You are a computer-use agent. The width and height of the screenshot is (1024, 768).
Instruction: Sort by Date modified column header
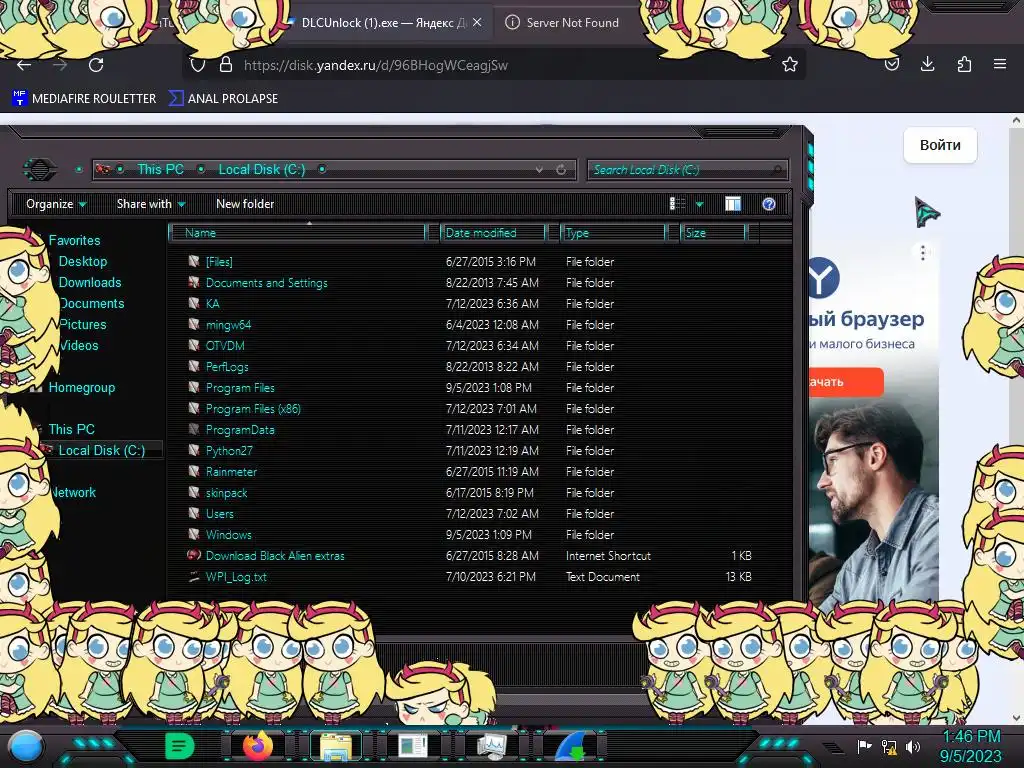point(494,232)
